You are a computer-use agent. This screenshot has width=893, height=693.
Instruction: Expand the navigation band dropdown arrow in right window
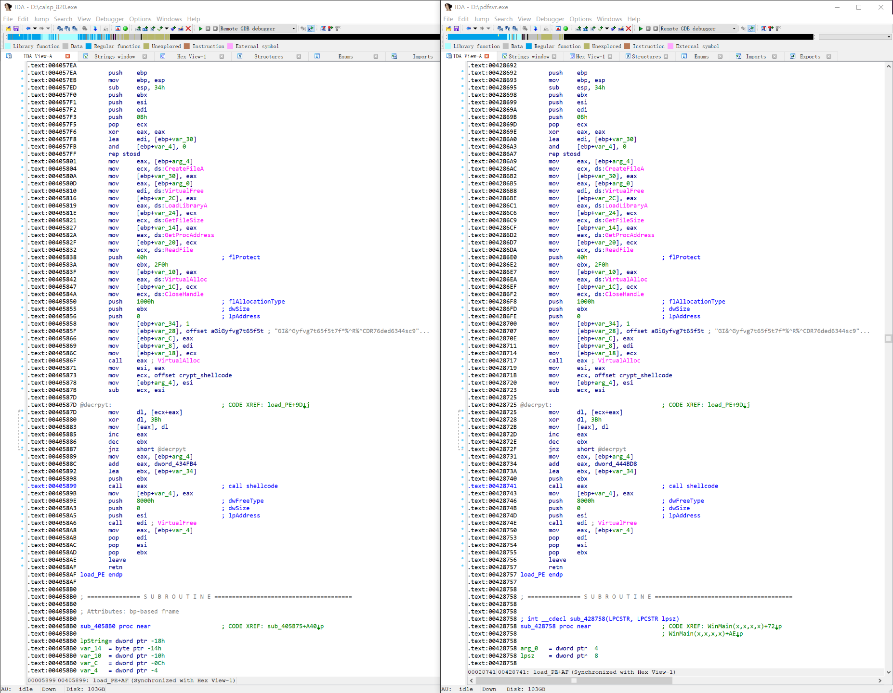tap(888, 37)
